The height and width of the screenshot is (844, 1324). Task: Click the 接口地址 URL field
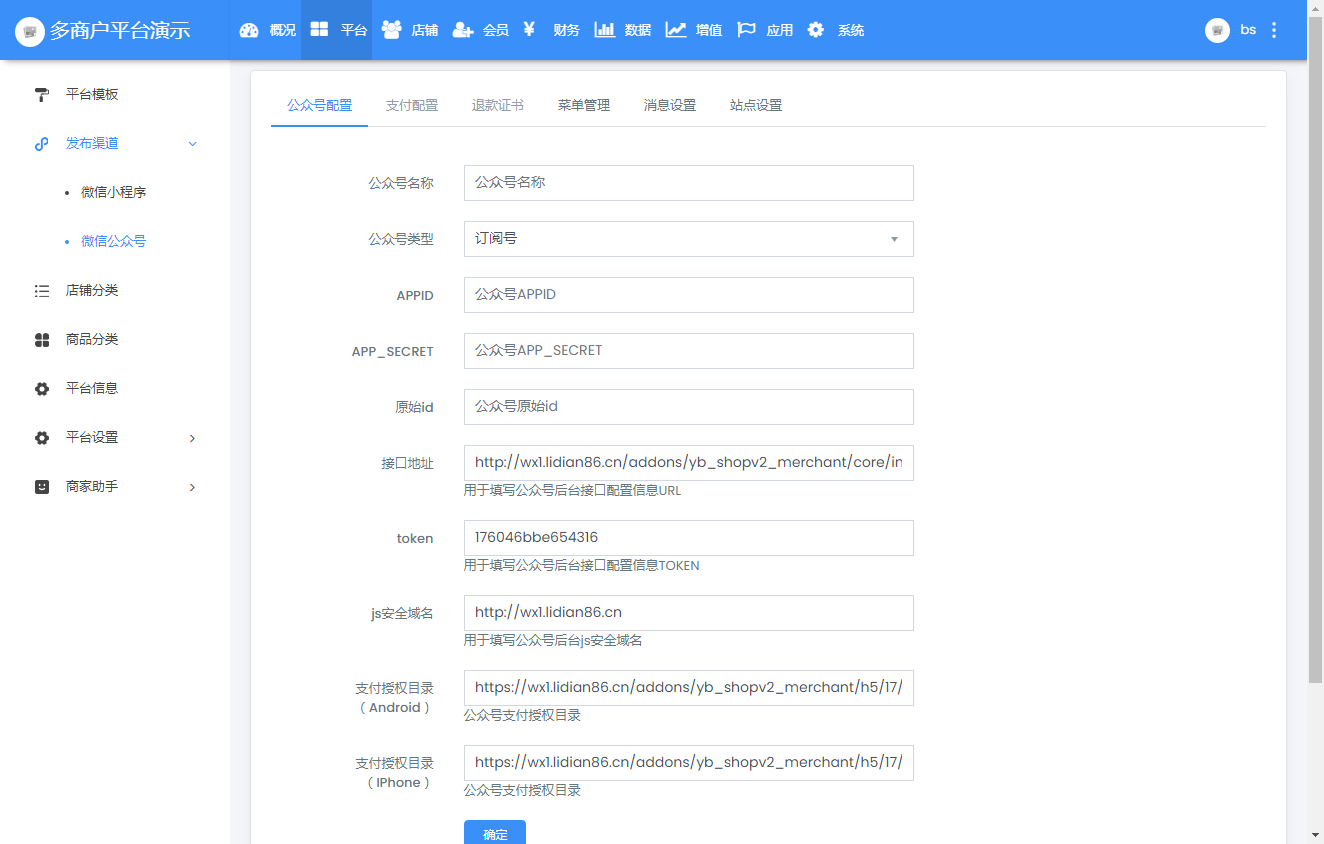tap(689, 463)
